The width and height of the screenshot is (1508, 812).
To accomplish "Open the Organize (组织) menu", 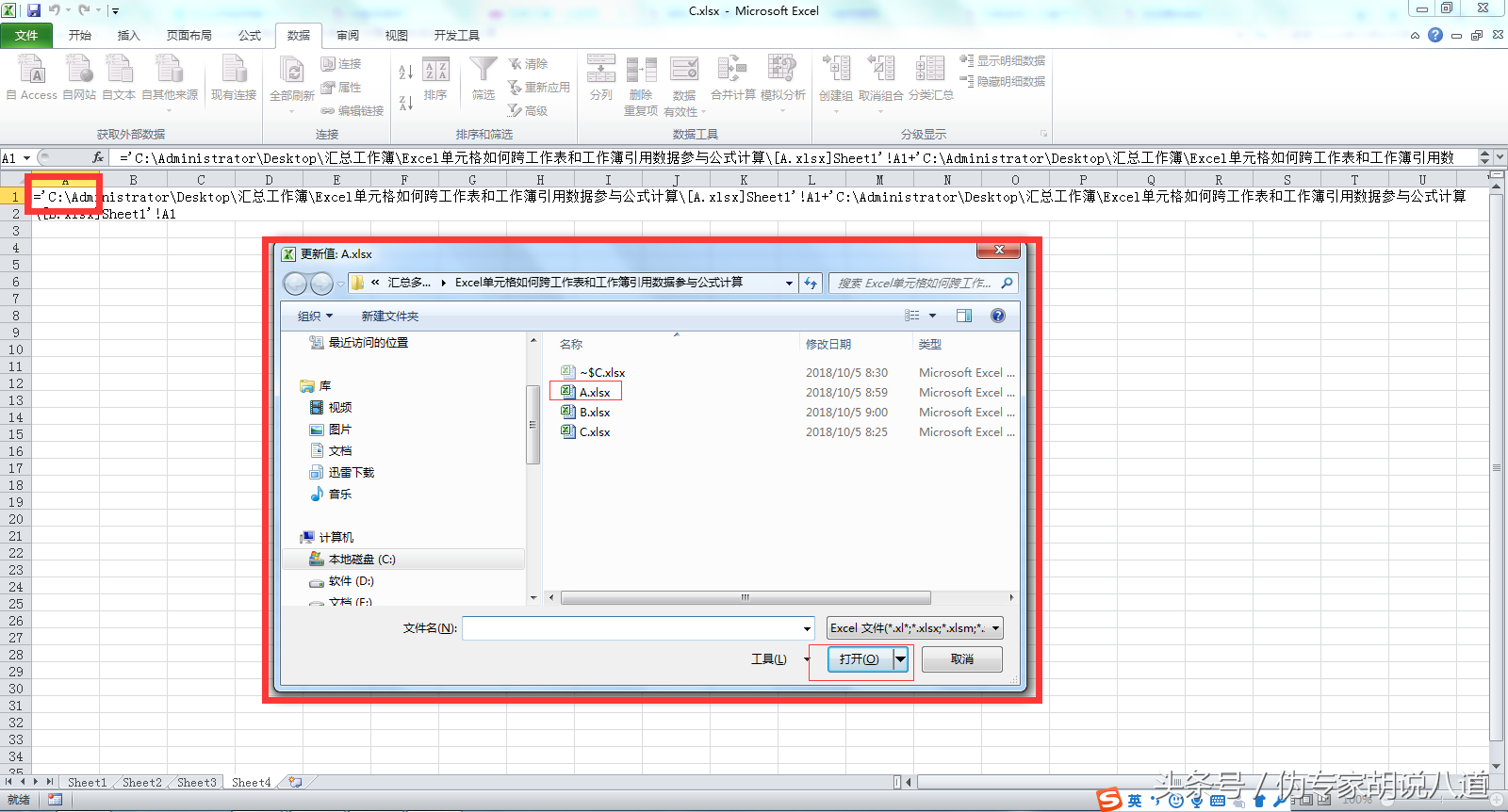I will pos(316,316).
